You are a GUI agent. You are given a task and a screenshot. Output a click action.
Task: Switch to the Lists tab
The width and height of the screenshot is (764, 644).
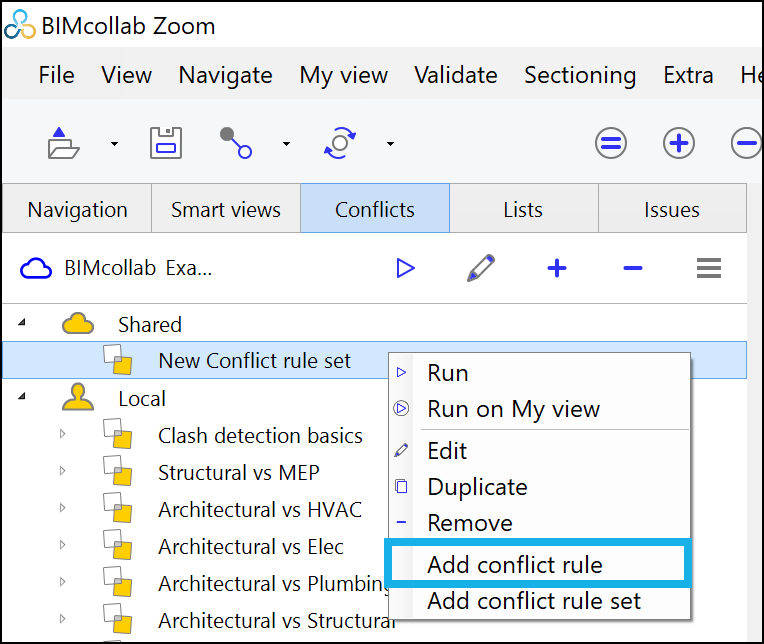coord(523,209)
